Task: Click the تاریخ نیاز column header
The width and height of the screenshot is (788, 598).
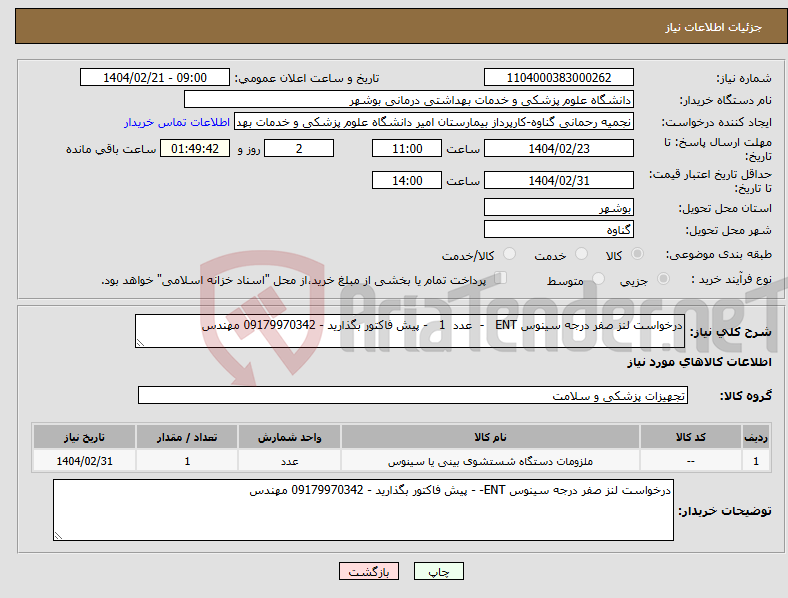Action: click(84, 437)
